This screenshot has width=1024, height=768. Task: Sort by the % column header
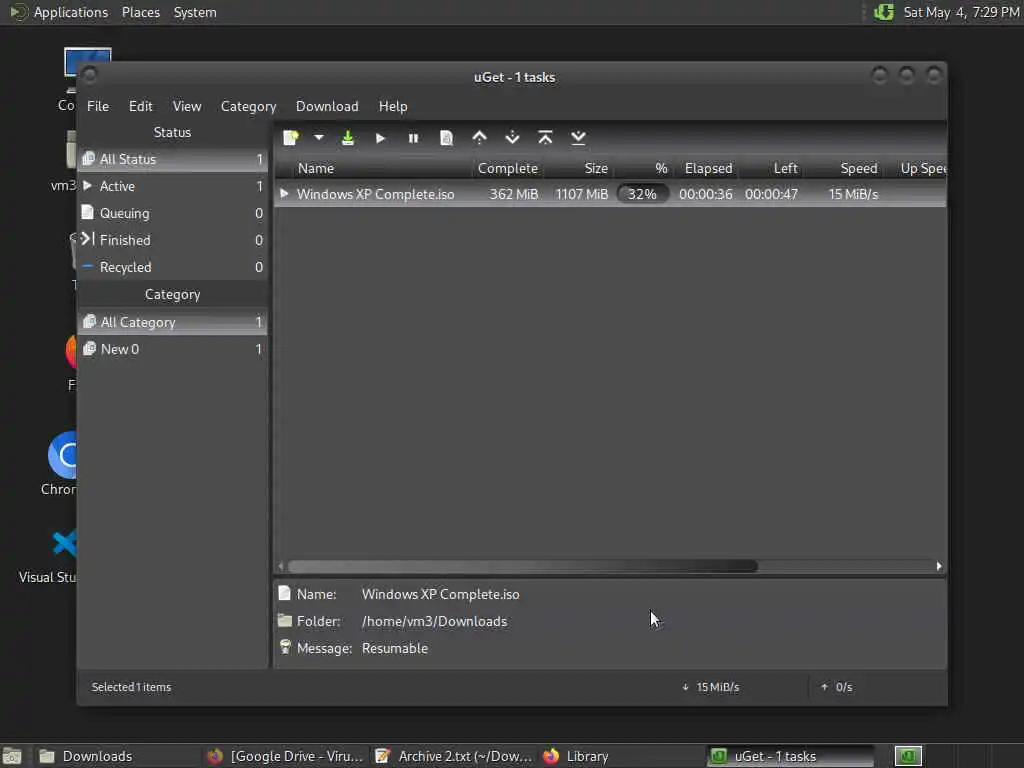click(x=643, y=168)
